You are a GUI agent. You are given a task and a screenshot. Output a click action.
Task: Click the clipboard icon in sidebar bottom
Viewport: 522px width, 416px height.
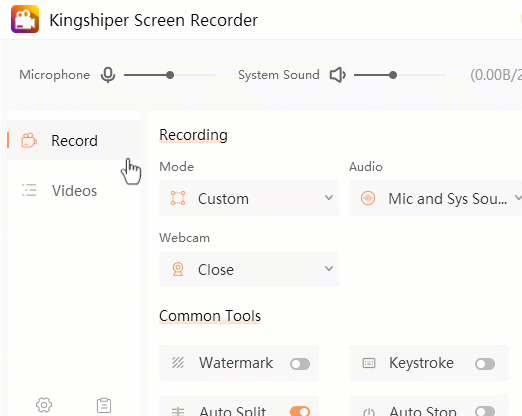[104, 405]
